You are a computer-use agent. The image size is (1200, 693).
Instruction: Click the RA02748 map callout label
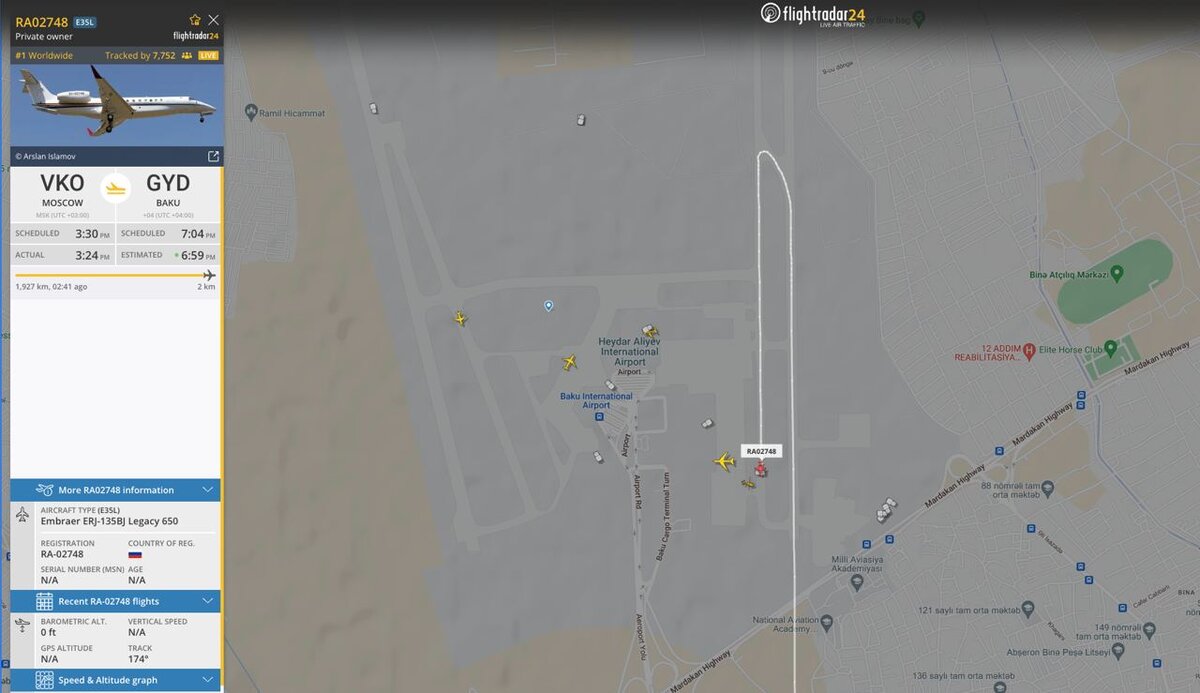click(761, 451)
